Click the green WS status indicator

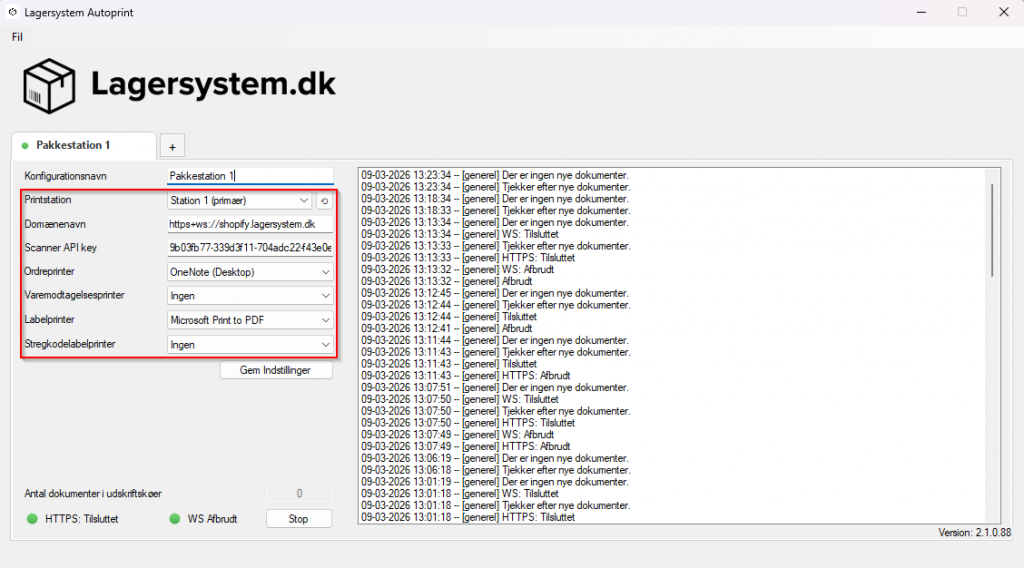pos(175,519)
